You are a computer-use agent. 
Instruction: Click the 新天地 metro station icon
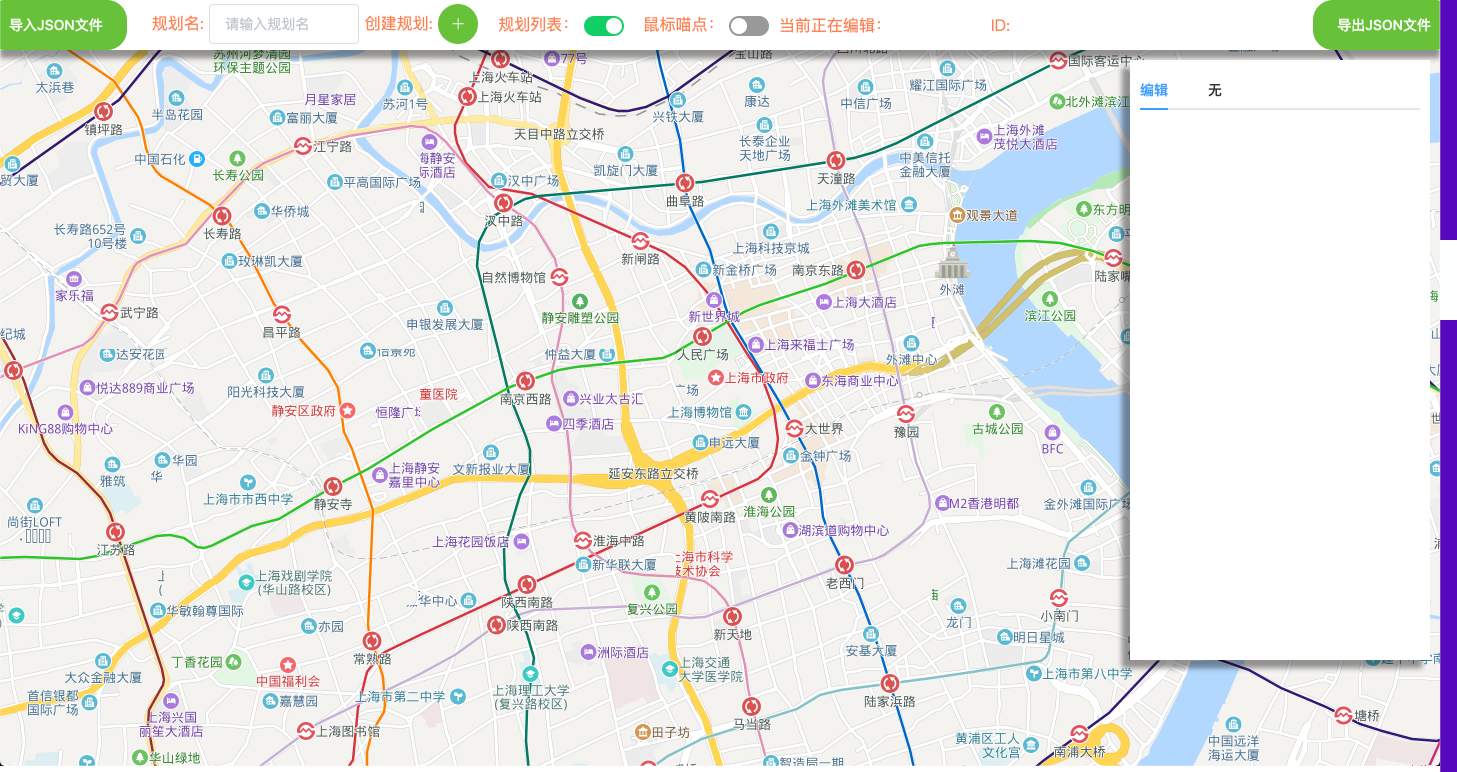(x=732, y=617)
